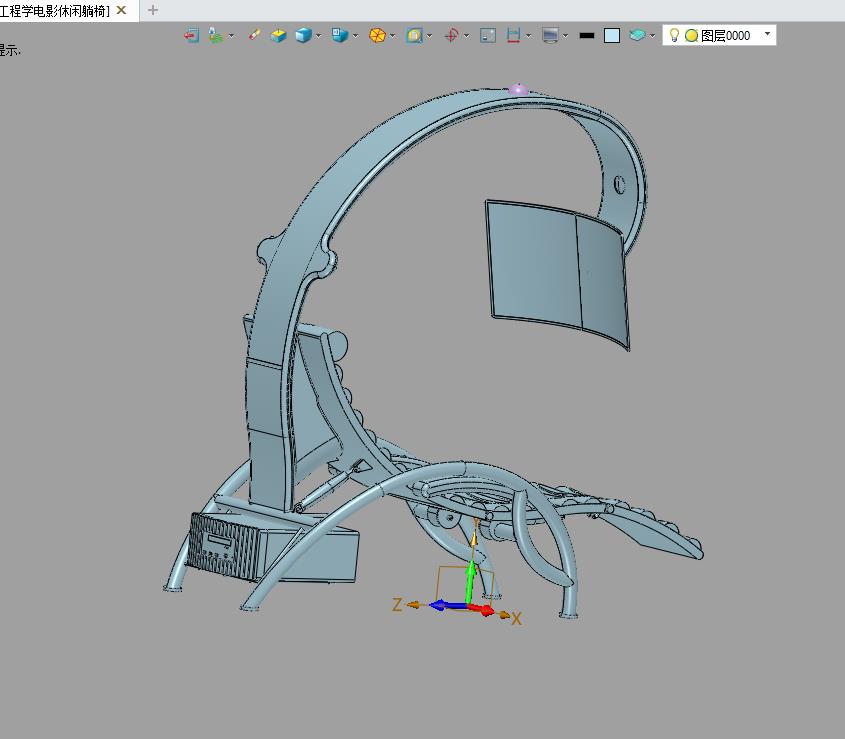Close the 休闲躺椅 document tab
This screenshot has width=845, height=739.
(x=122, y=10)
